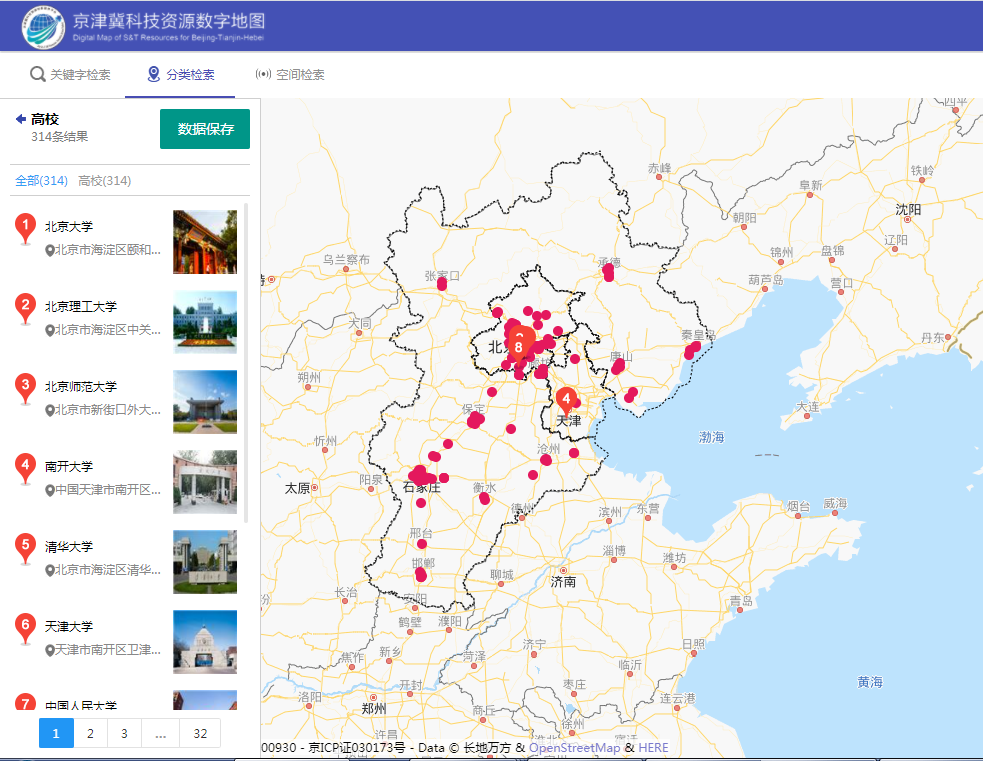Click the 北京师范大学 result name
This screenshot has height=761, width=983.
click(x=81, y=387)
